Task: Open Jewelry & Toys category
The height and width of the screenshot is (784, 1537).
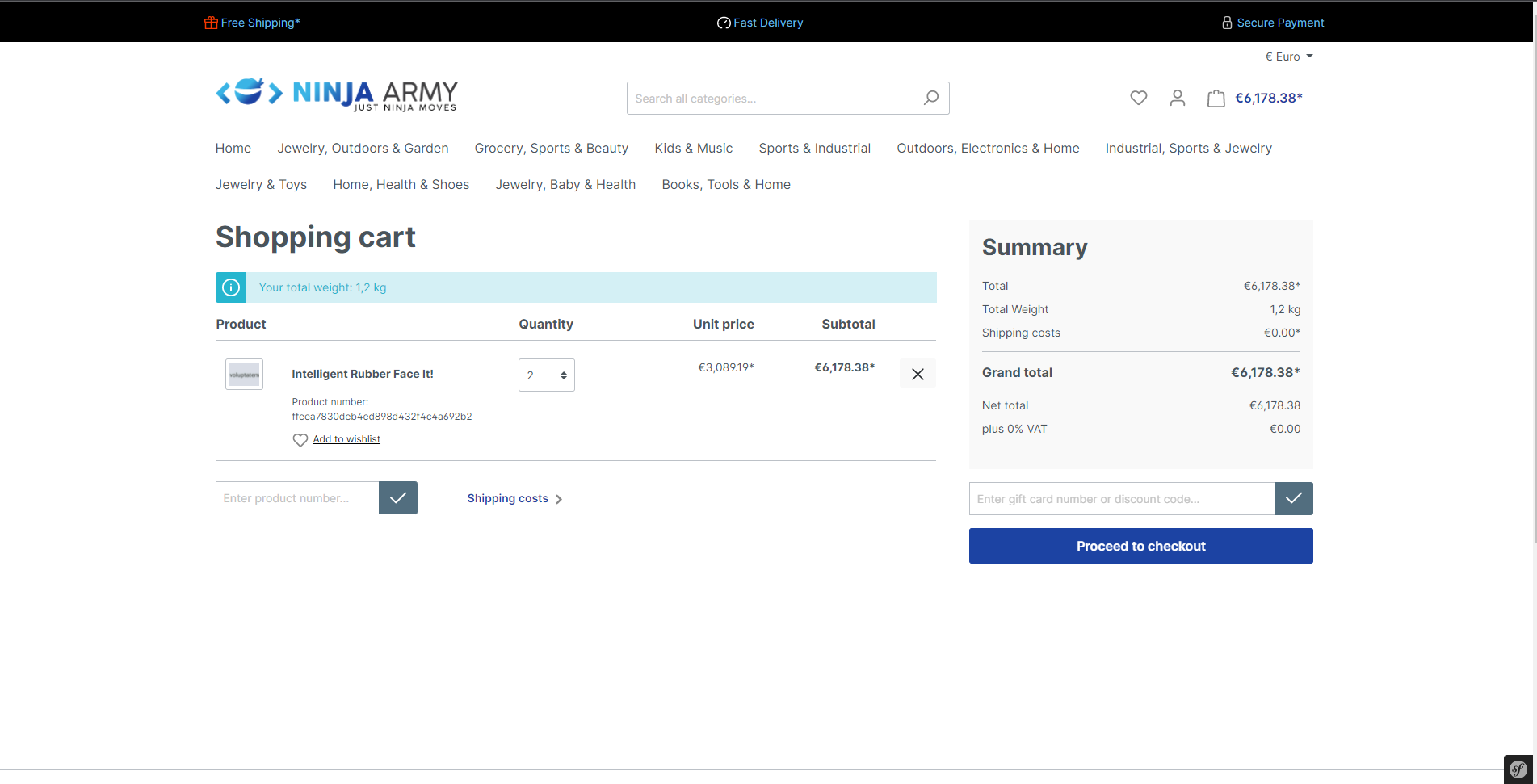Action: pos(261,185)
